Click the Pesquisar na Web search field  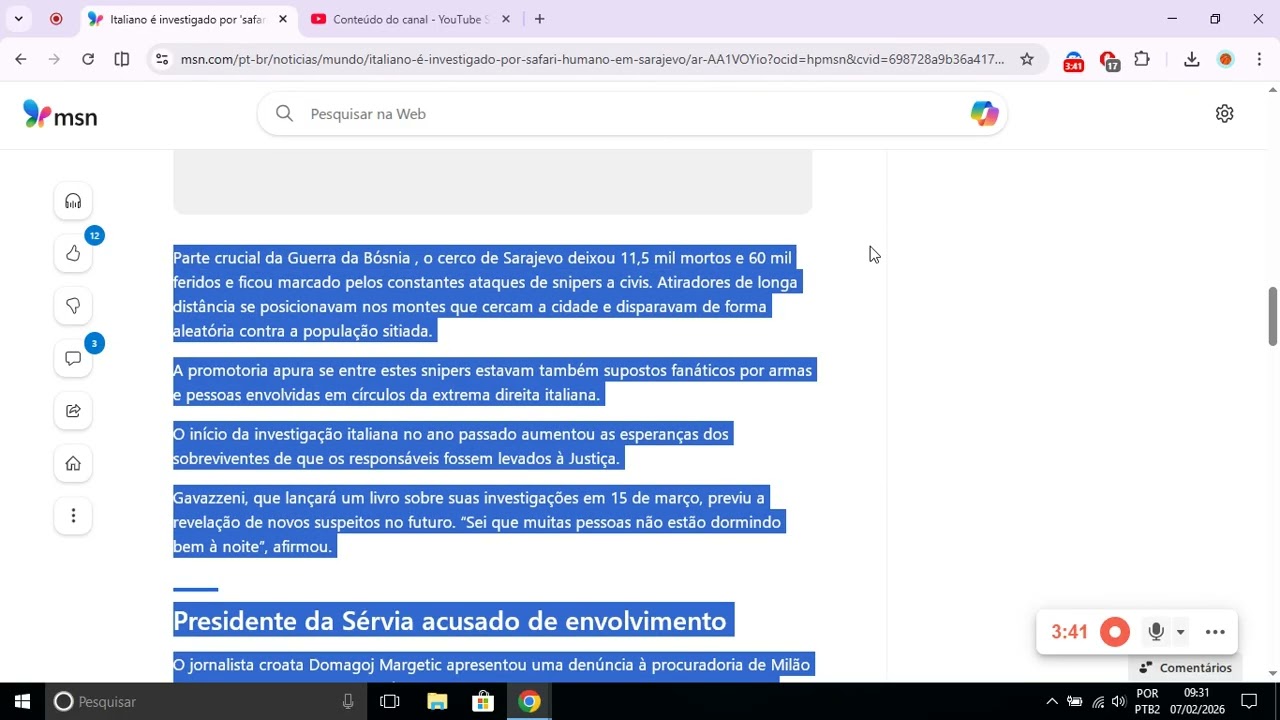632,114
